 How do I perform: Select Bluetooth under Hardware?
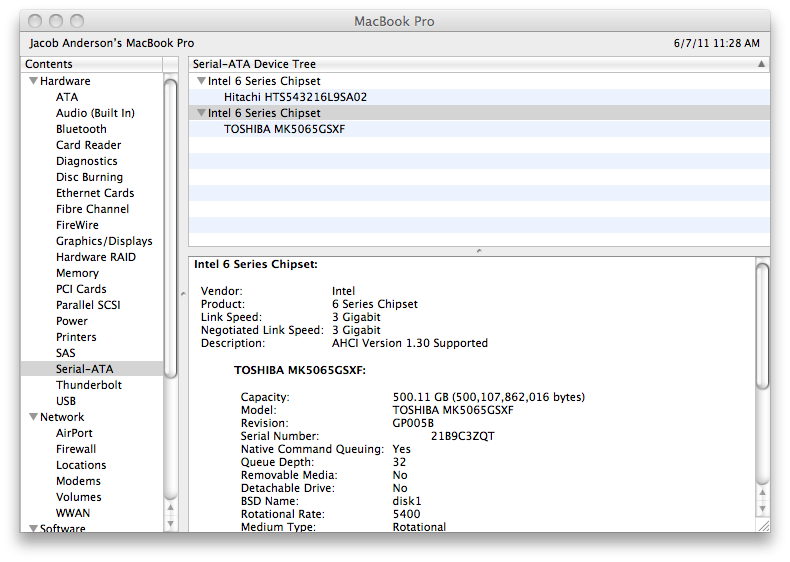[81, 129]
